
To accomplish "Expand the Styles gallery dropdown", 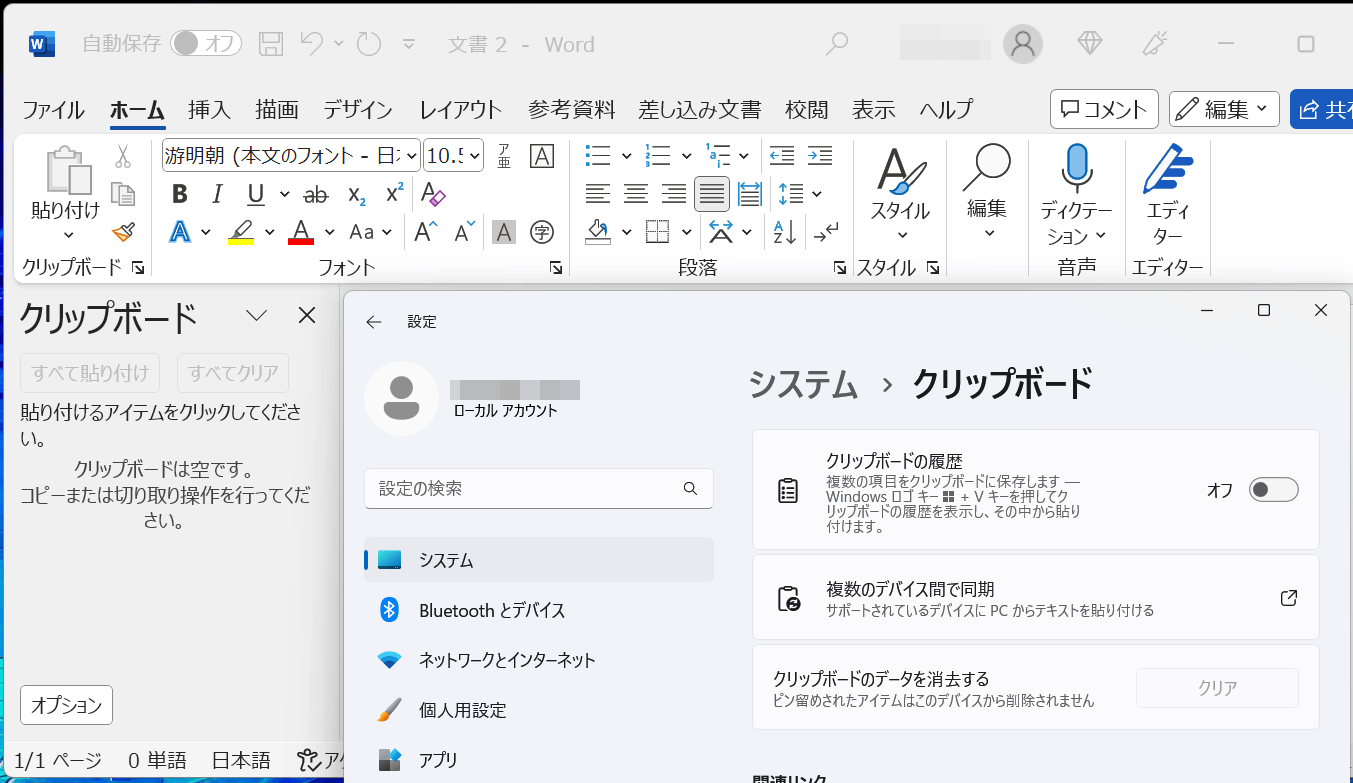I will 901,236.
